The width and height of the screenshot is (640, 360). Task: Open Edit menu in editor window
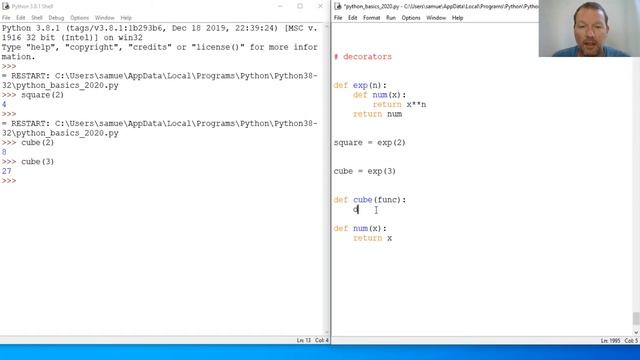tap(352, 18)
